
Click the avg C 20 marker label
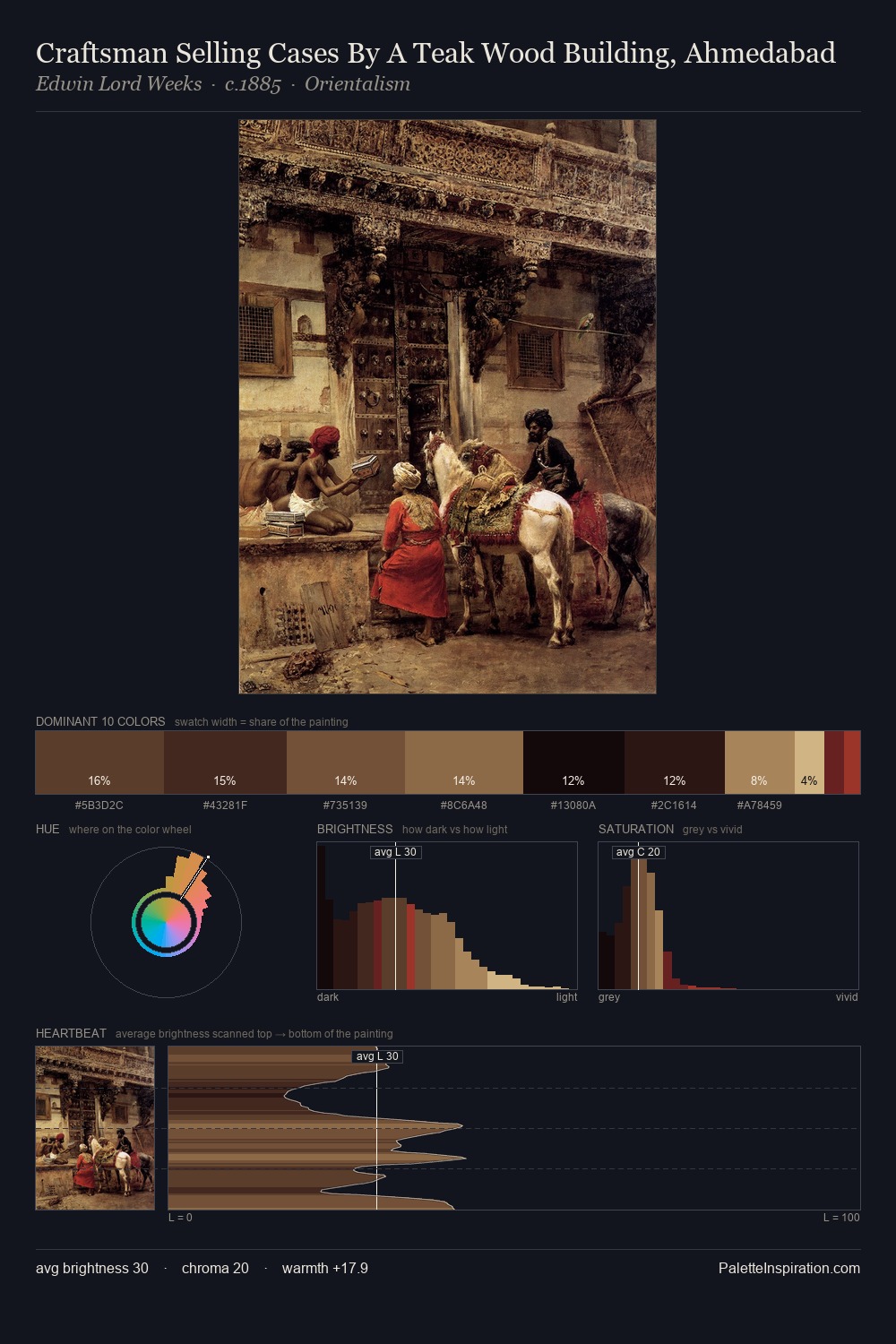[638, 852]
